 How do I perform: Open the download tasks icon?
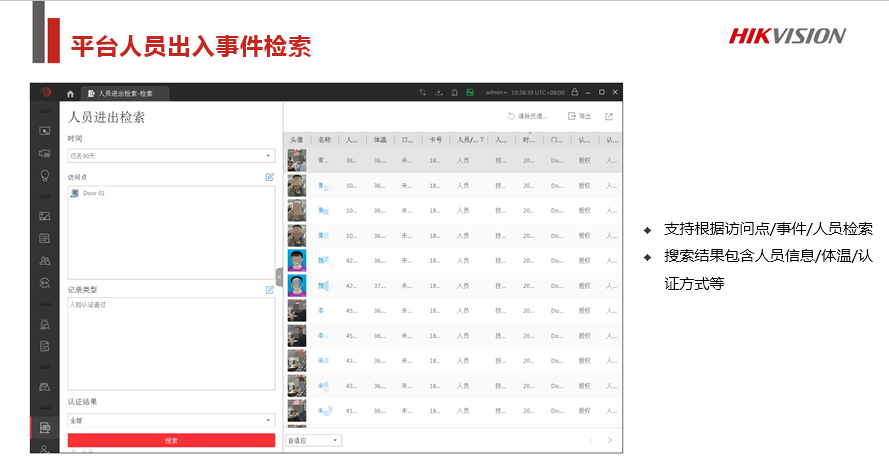pos(438,92)
